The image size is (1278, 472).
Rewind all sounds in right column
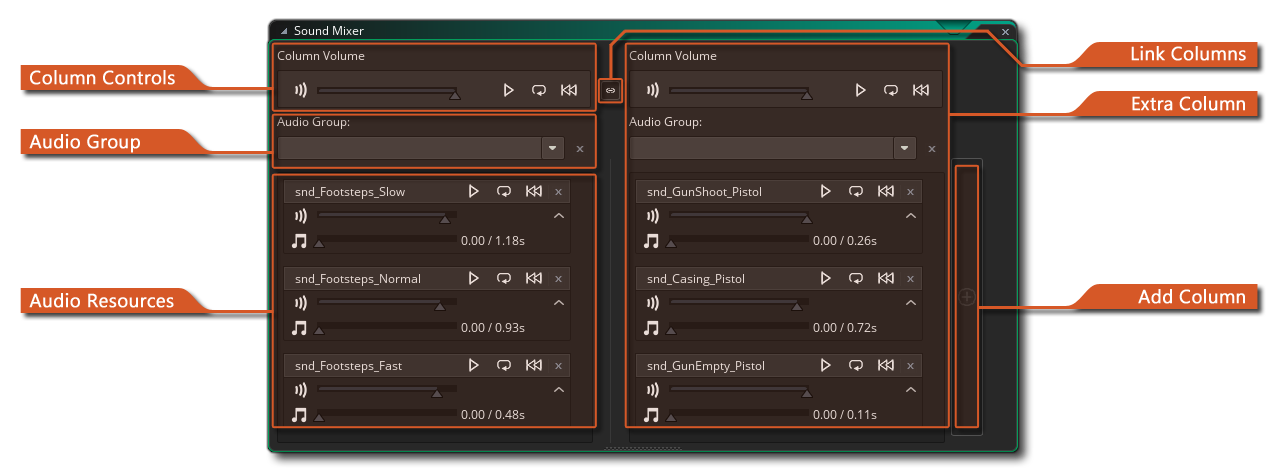(x=921, y=90)
